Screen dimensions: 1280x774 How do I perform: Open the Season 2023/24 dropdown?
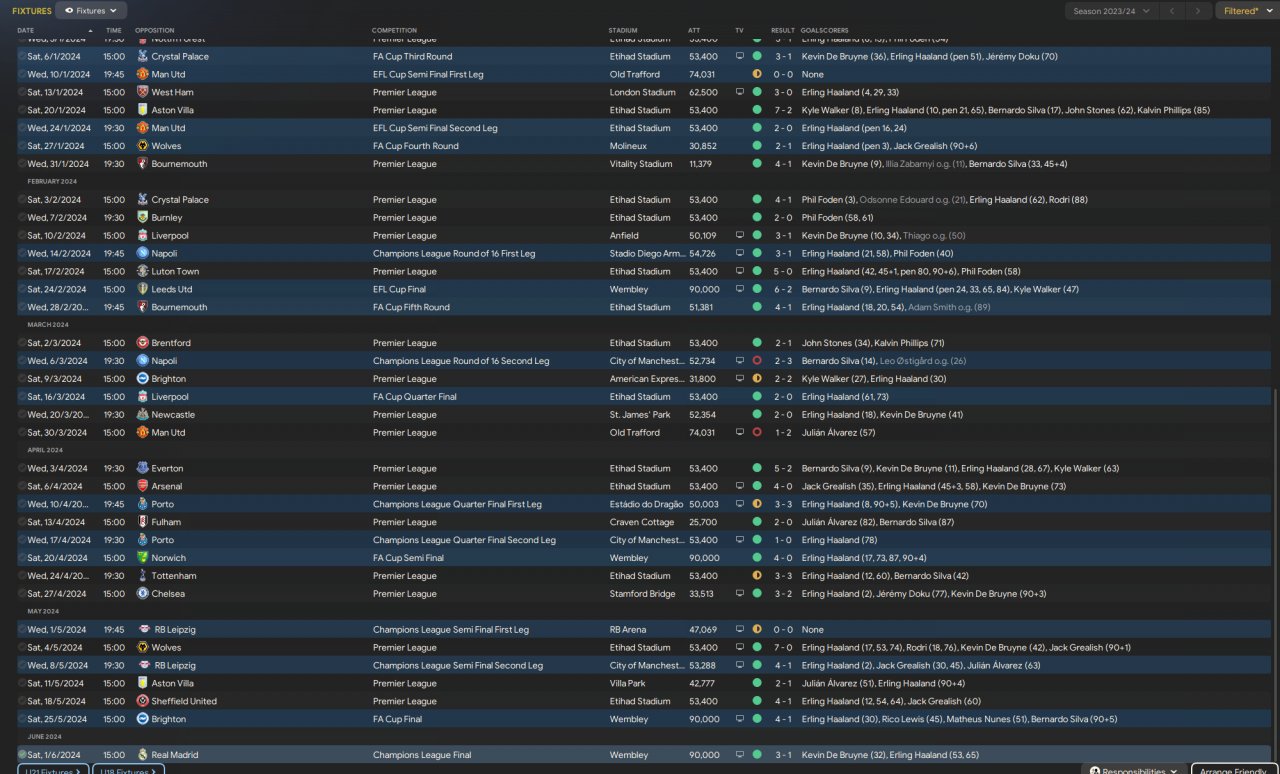pyautogui.click(x=1110, y=11)
